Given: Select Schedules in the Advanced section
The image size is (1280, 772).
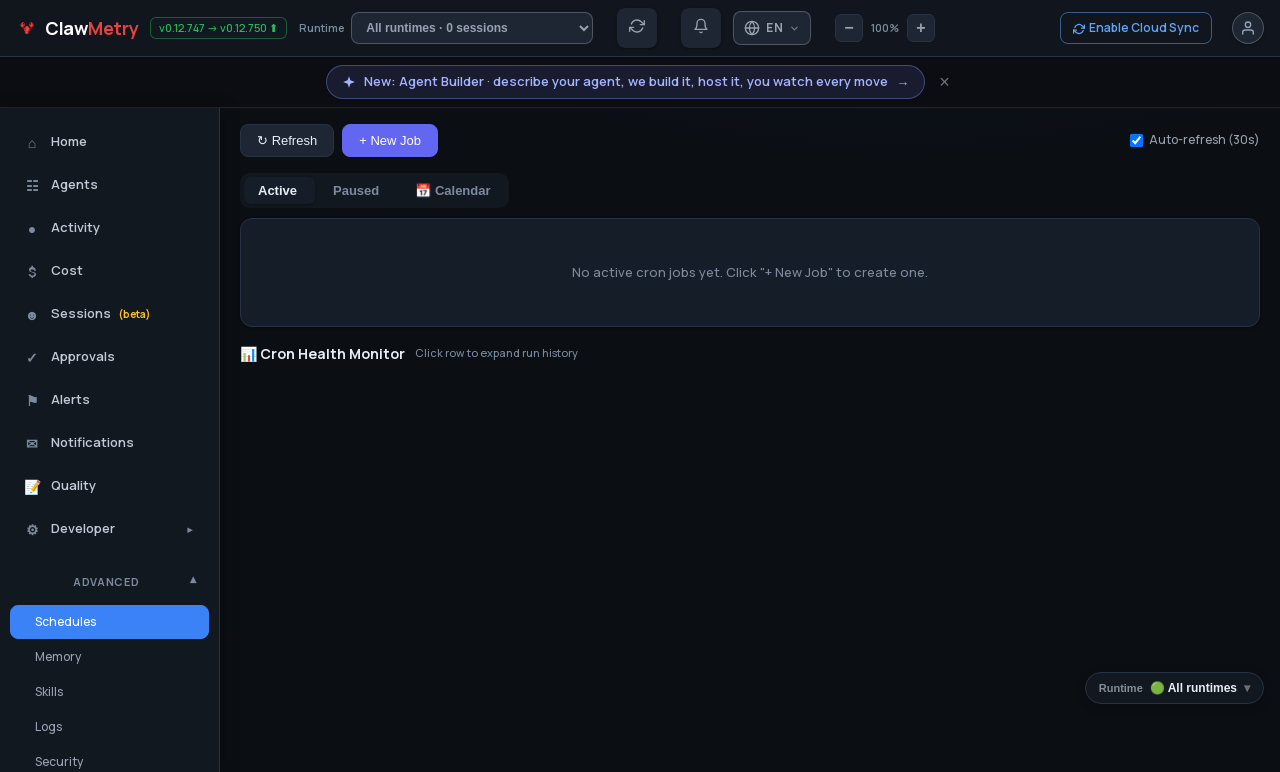Looking at the screenshot, I should coord(109,622).
